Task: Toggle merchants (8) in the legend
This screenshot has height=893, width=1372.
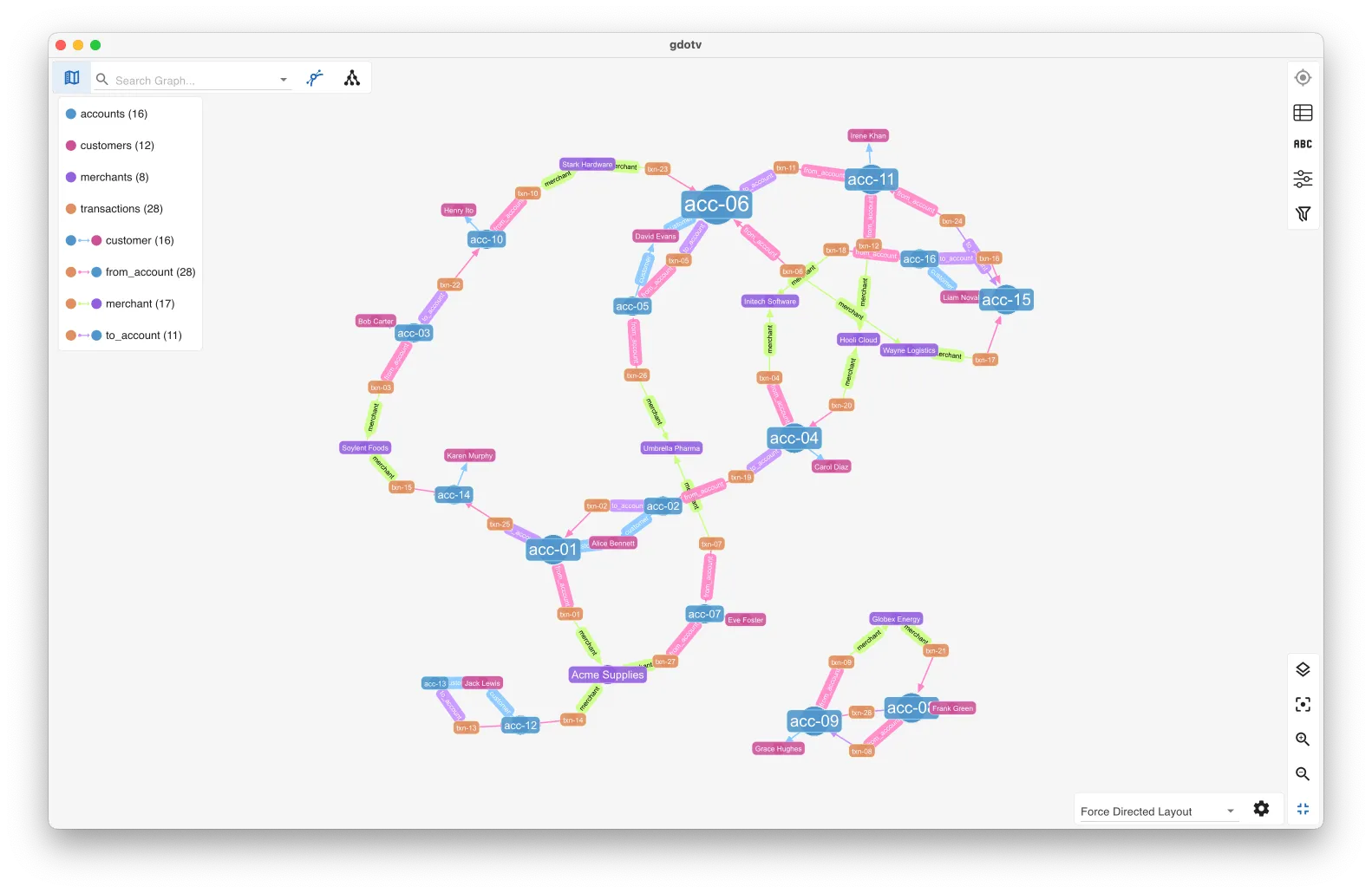Action: click(108, 177)
